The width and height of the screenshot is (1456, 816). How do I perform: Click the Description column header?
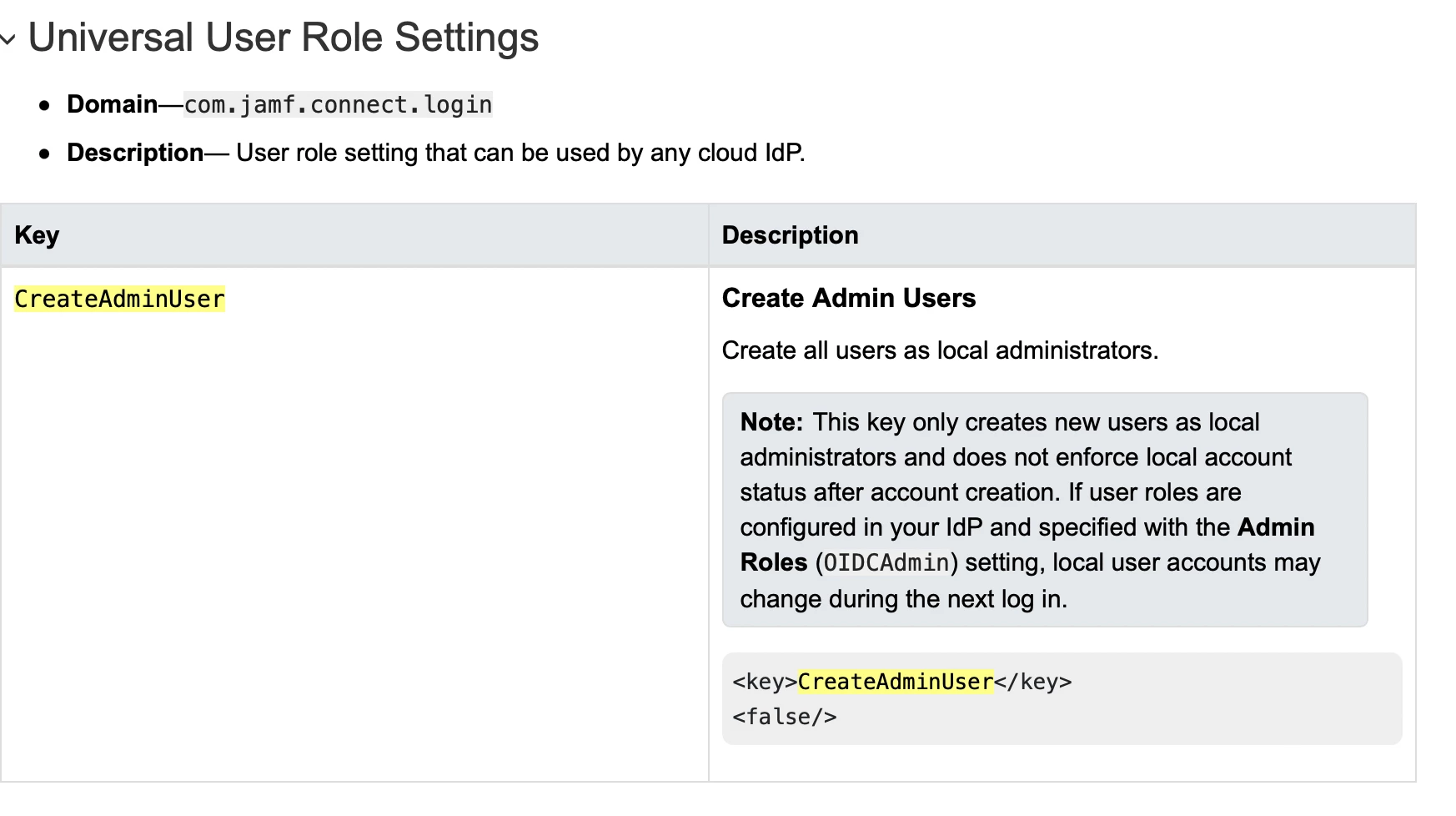click(x=790, y=235)
